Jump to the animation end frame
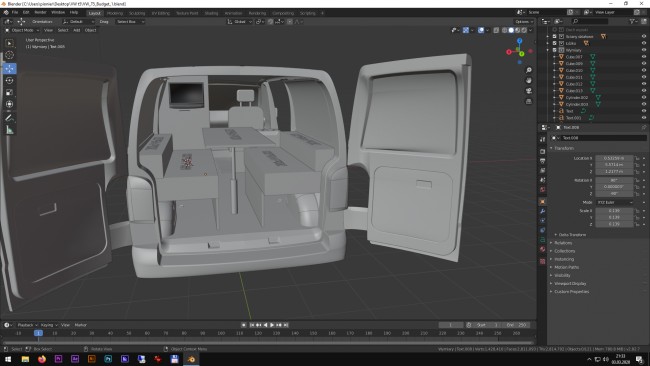 point(286,325)
